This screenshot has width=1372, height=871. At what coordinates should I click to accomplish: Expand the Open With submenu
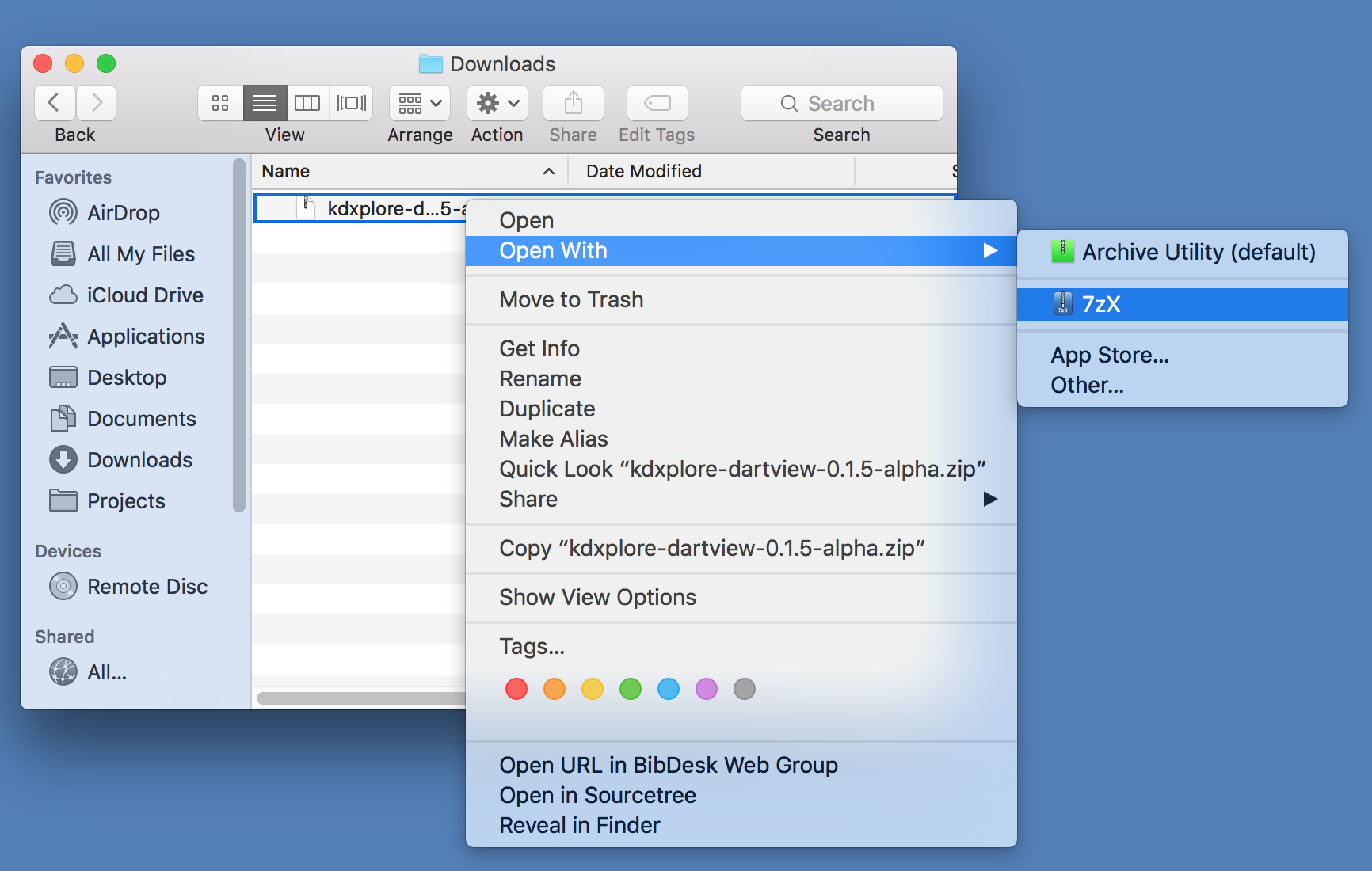pyautogui.click(x=741, y=250)
